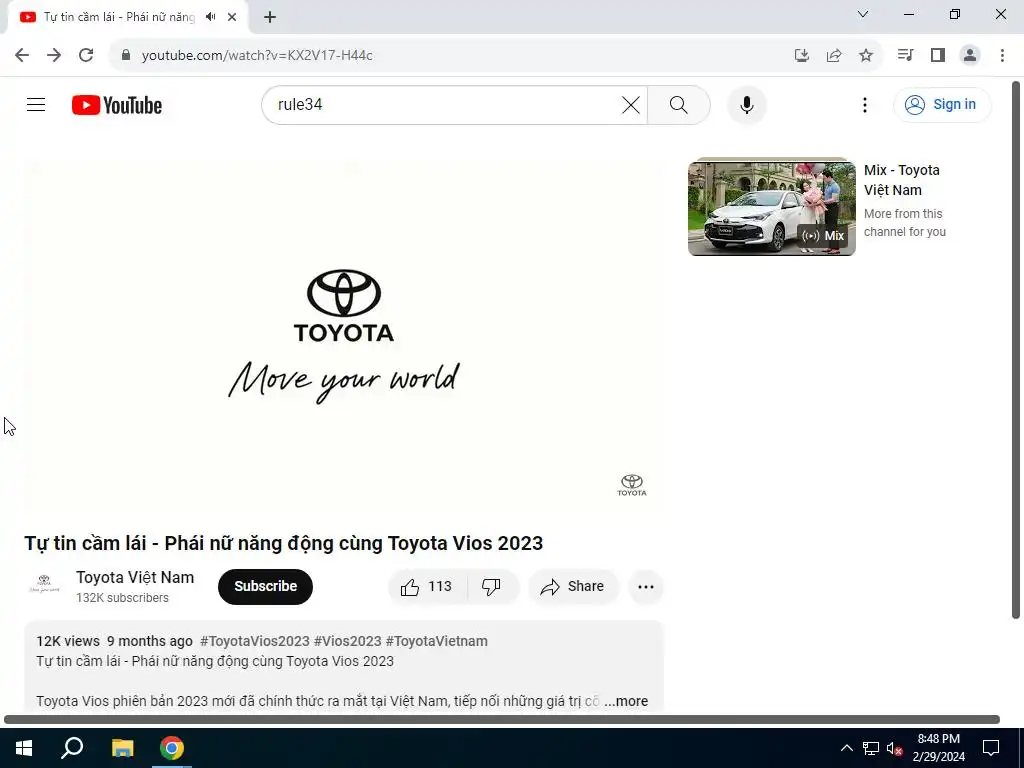Dislike the Toyota Vios video
This screenshot has height=768, width=1024.
click(x=492, y=586)
